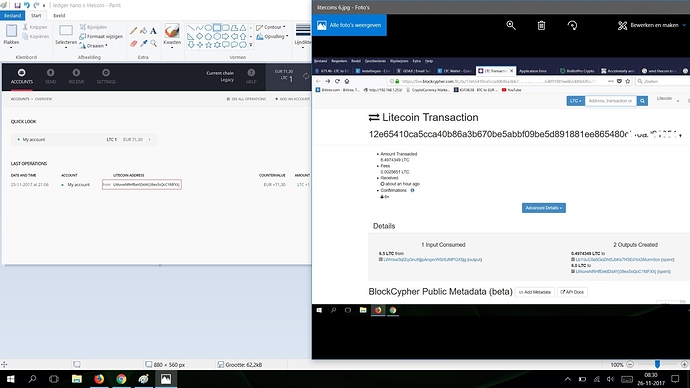Viewport: 690px width, 388px height.
Task: Click Alle foto's weergeven button
Action: [x=349, y=25]
